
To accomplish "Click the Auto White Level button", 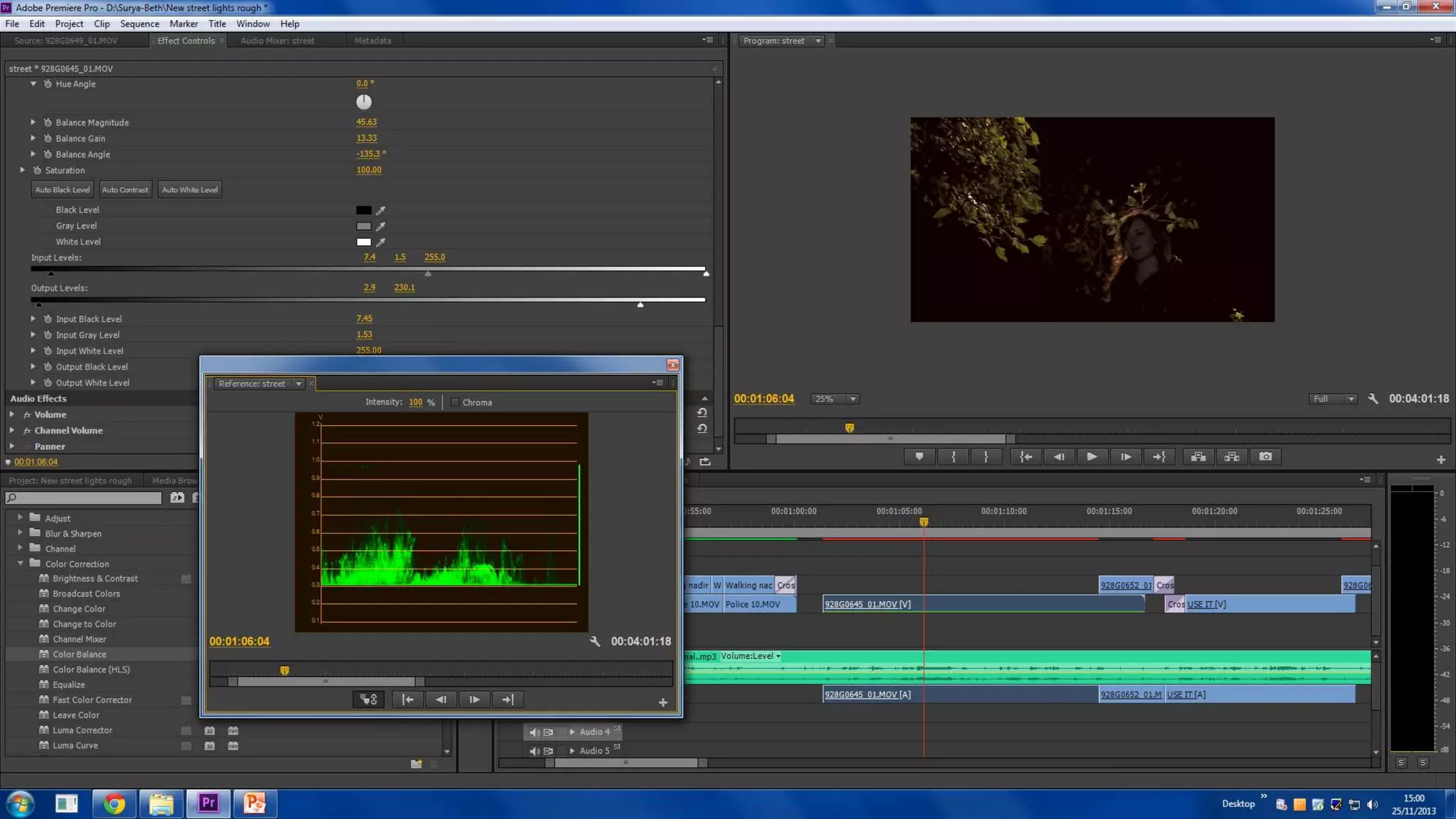I will [x=190, y=190].
